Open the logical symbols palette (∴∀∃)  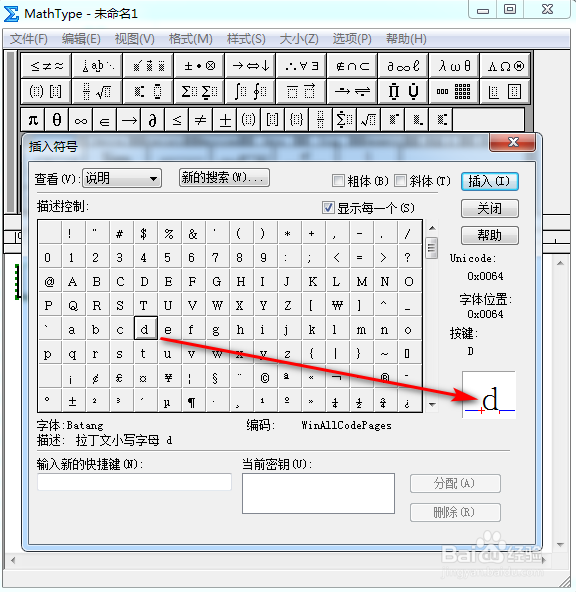(x=301, y=66)
